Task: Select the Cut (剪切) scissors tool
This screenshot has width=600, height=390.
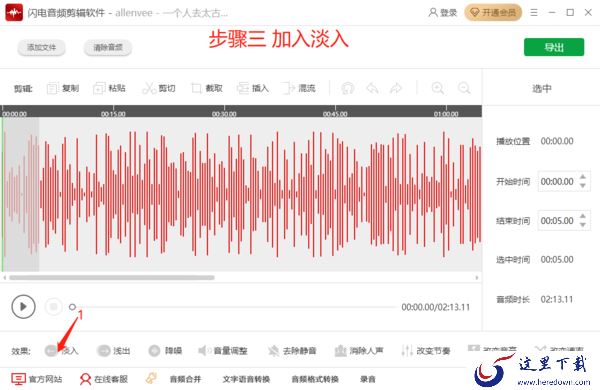Action: click(159, 88)
